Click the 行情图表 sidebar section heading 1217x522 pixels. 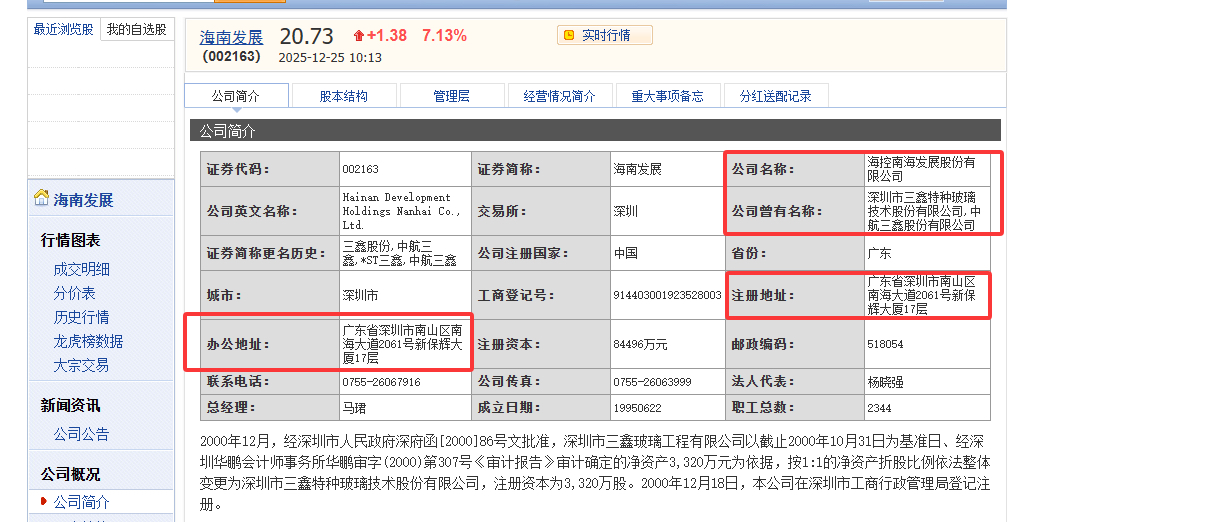tap(70, 240)
